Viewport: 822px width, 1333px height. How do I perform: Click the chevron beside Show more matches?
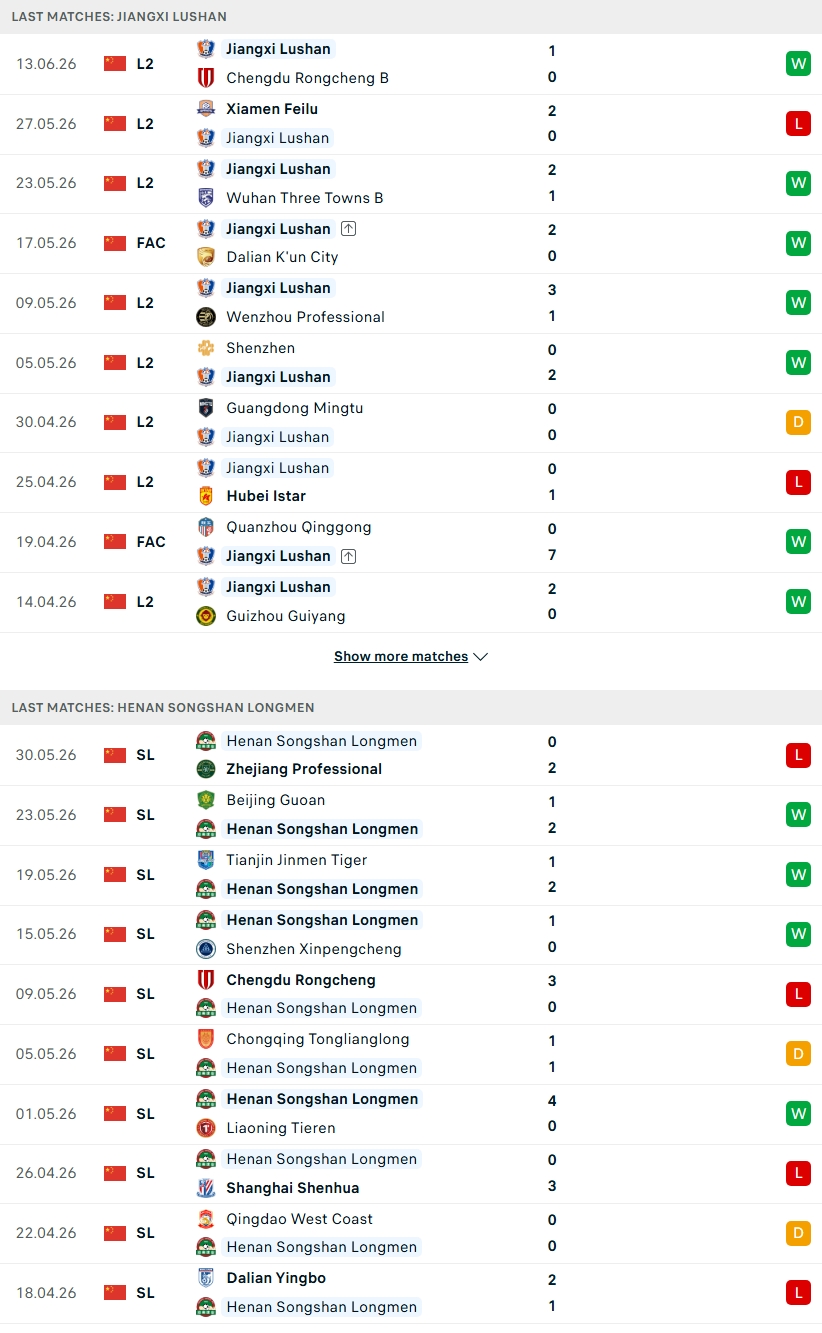(481, 657)
